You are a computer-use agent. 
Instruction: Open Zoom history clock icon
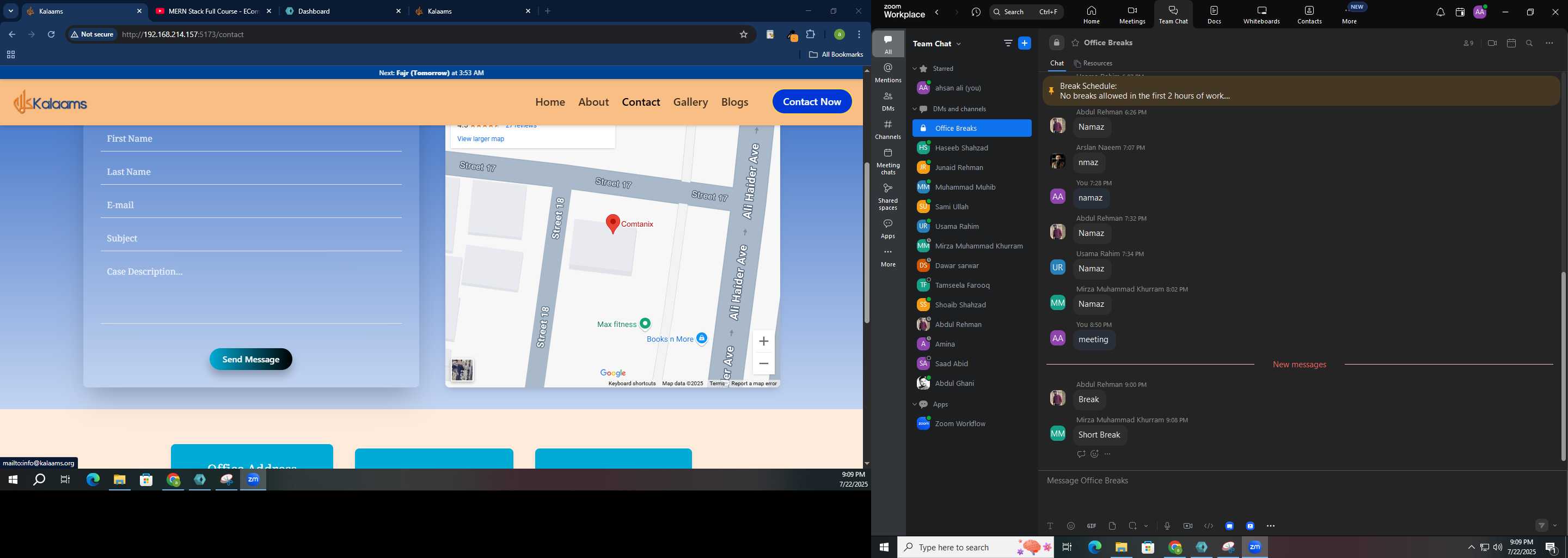[x=976, y=12]
